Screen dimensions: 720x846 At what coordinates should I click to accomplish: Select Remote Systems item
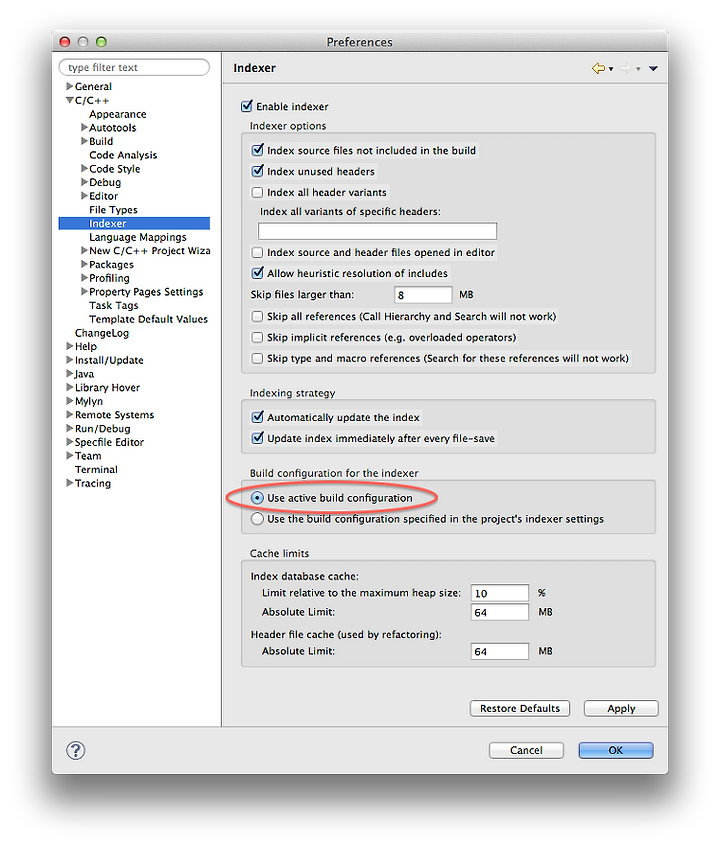pyautogui.click(x=114, y=414)
